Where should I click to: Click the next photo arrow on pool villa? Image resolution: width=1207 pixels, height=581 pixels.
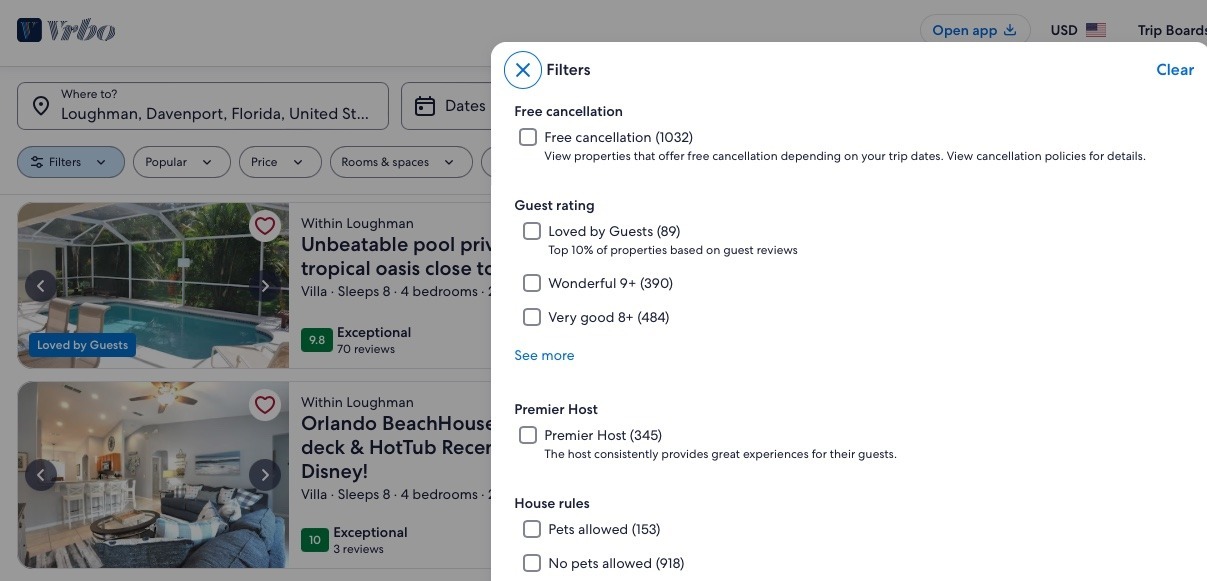pyautogui.click(x=265, y=285)
